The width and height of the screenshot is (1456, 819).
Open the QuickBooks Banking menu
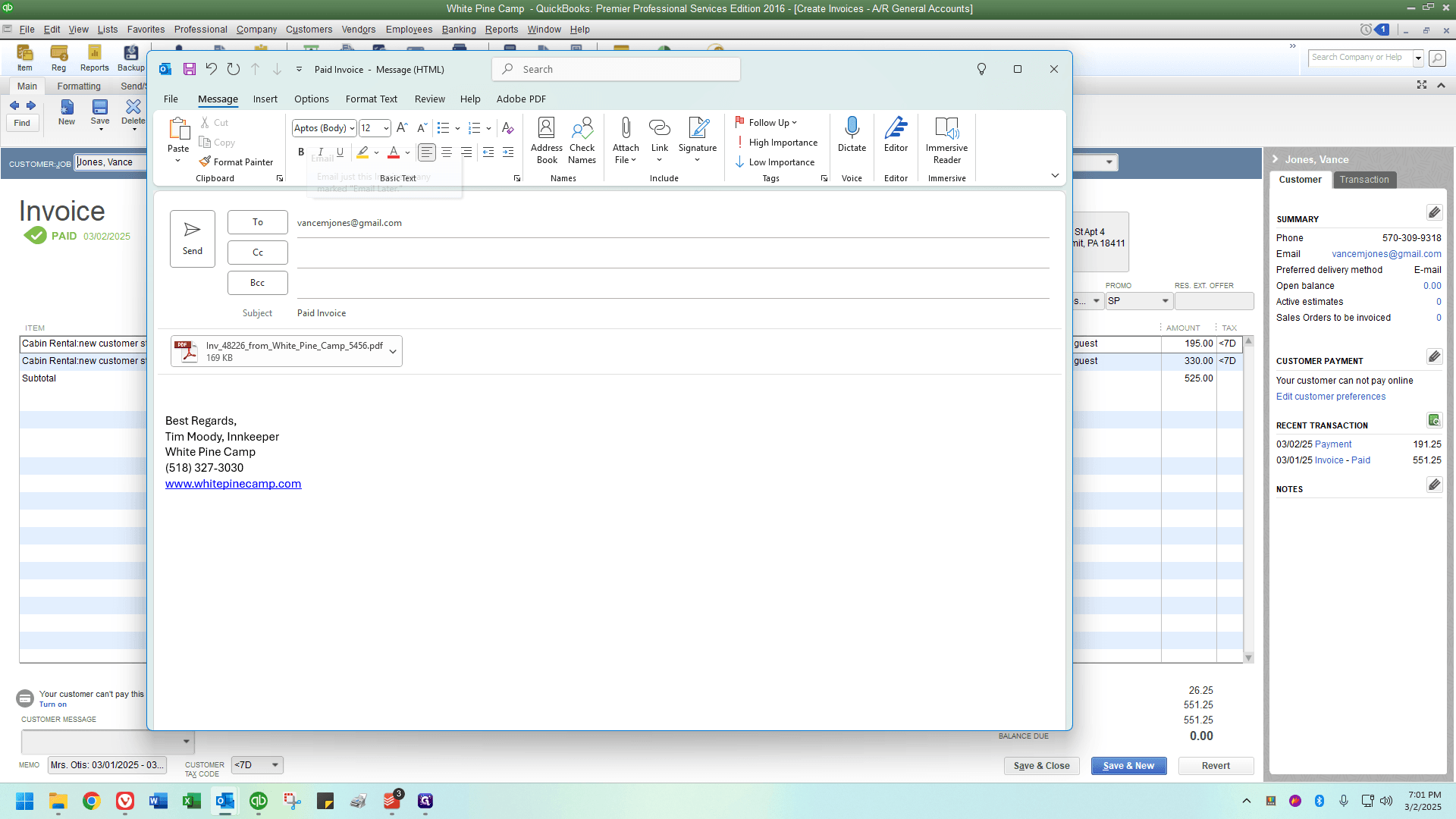coord(459,30)
